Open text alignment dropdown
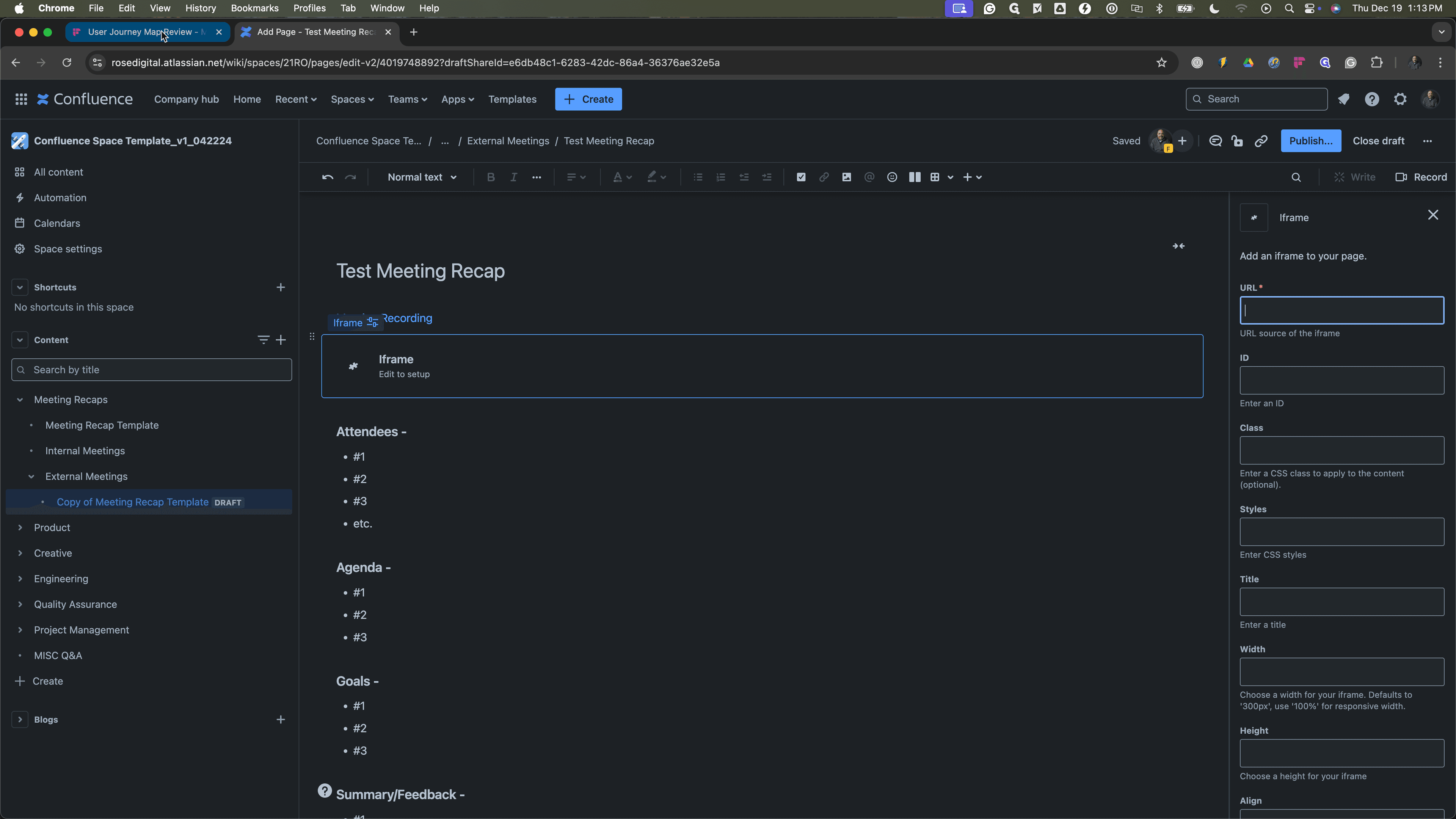Image resolution: width=1456 pixels, height=819 pixels. (576, 177)
